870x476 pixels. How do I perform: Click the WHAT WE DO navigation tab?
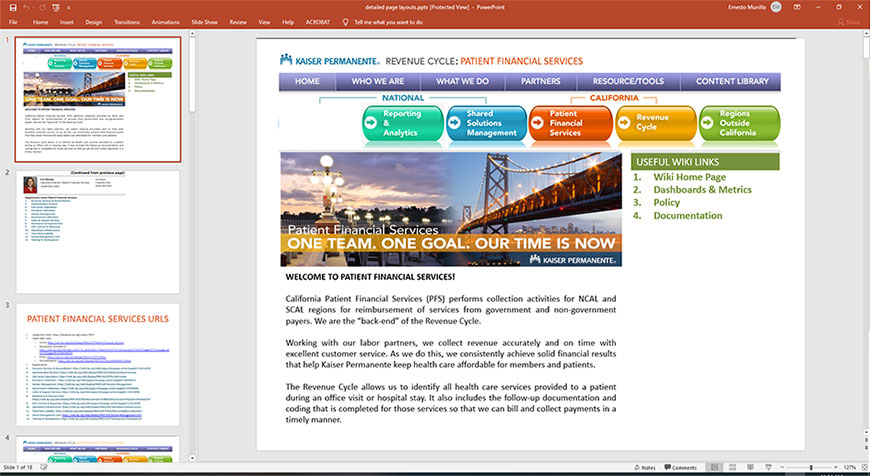coord(463,81)
